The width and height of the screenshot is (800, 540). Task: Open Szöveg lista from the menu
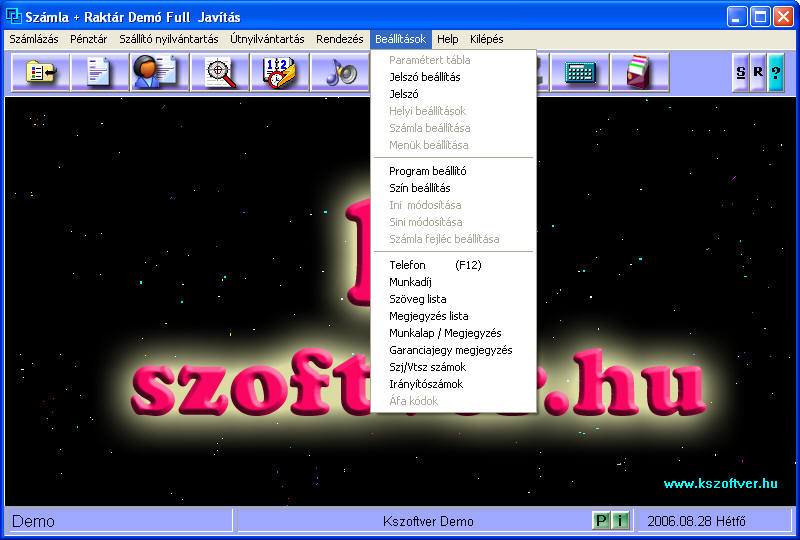[454, 299]
